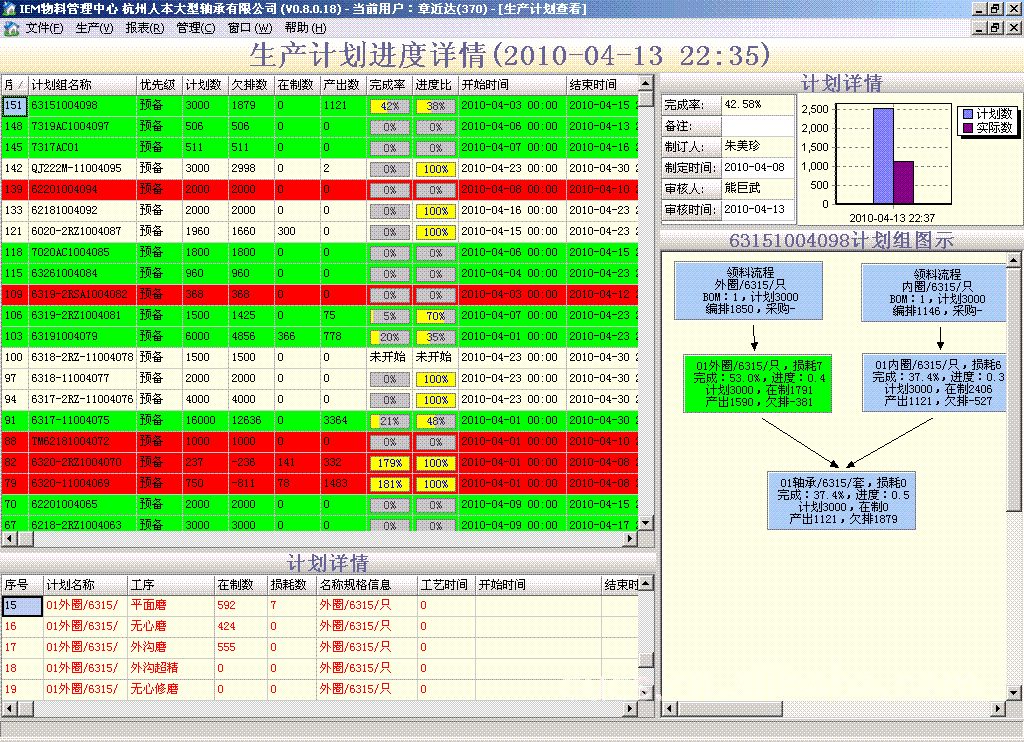Click left arrow of plan table horizontal scrollbar
This screenshot has width=1024, height=742.
8,538
